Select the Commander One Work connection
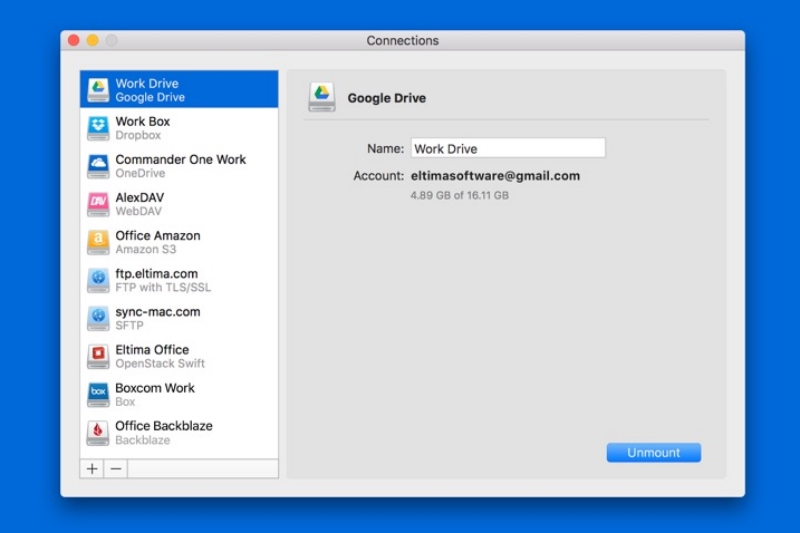This screenshot has height=533, width=800. tap(179, 166)
